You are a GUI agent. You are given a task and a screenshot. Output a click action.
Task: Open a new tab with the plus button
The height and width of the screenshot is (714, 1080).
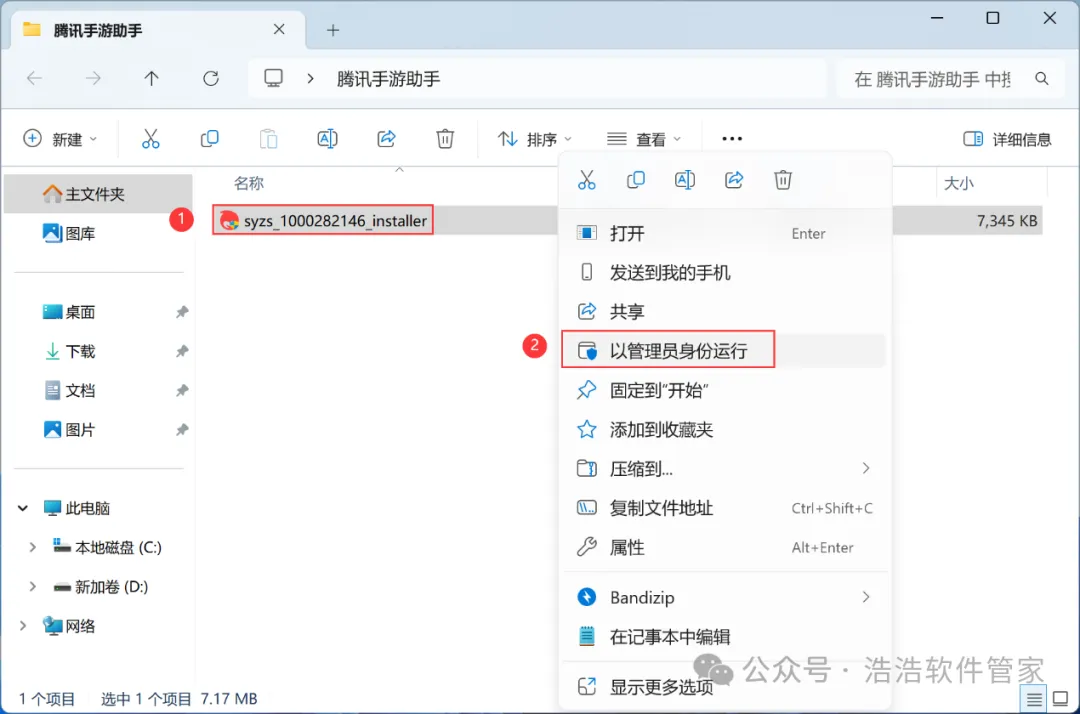pos(333,30)
